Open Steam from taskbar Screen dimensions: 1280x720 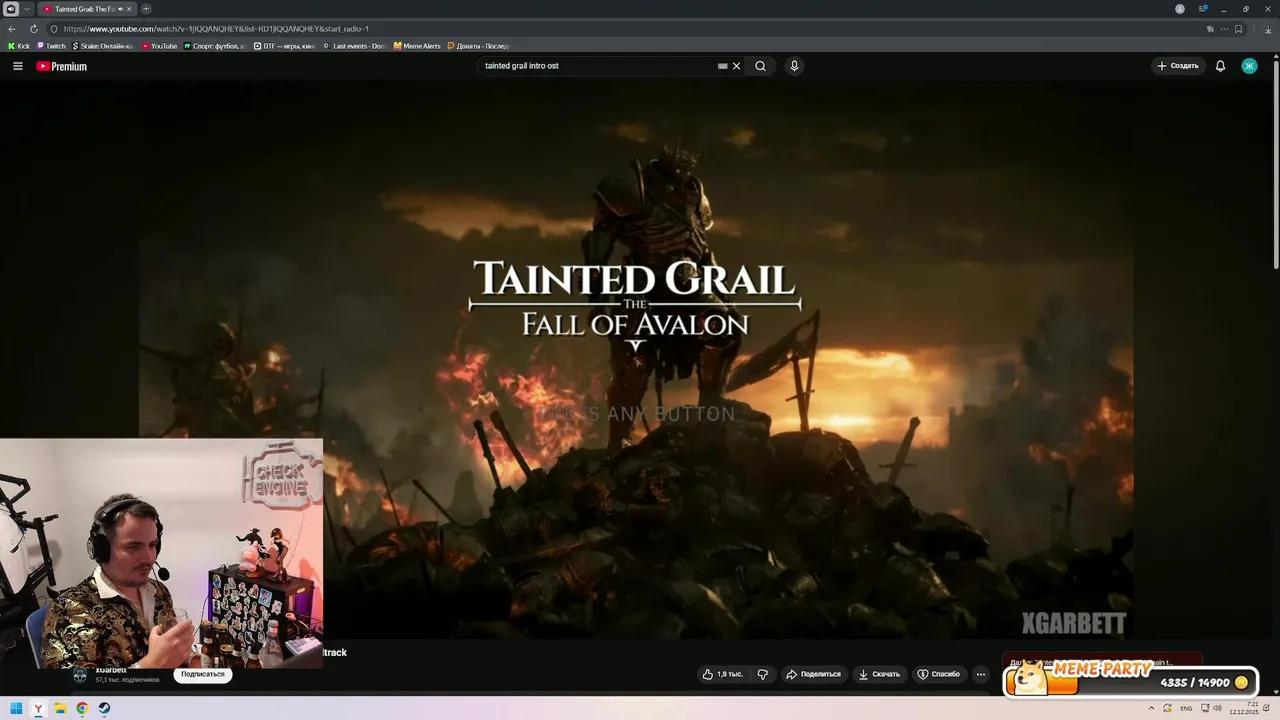tap(104, 709)
